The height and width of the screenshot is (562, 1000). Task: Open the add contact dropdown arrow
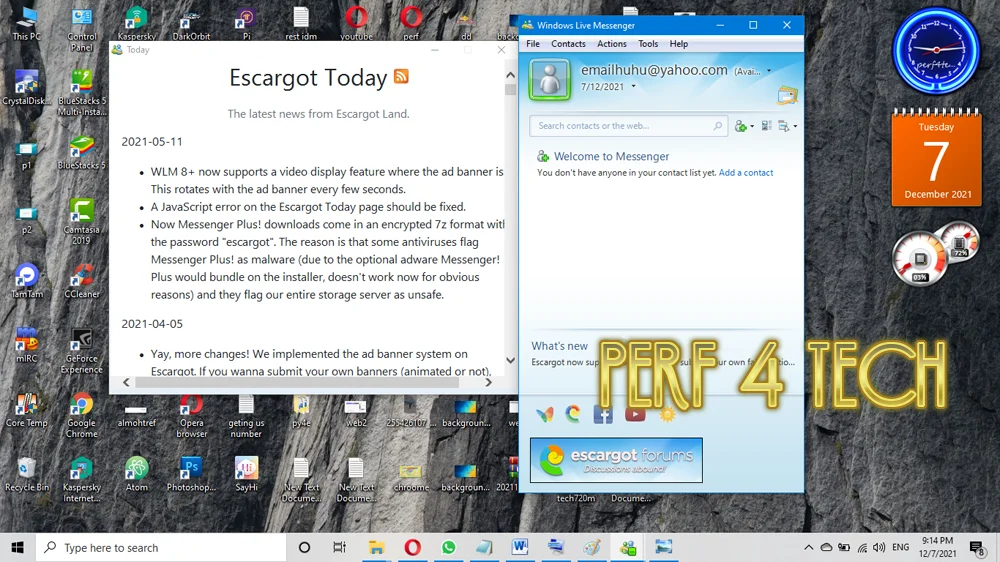(x=753, y=126)
